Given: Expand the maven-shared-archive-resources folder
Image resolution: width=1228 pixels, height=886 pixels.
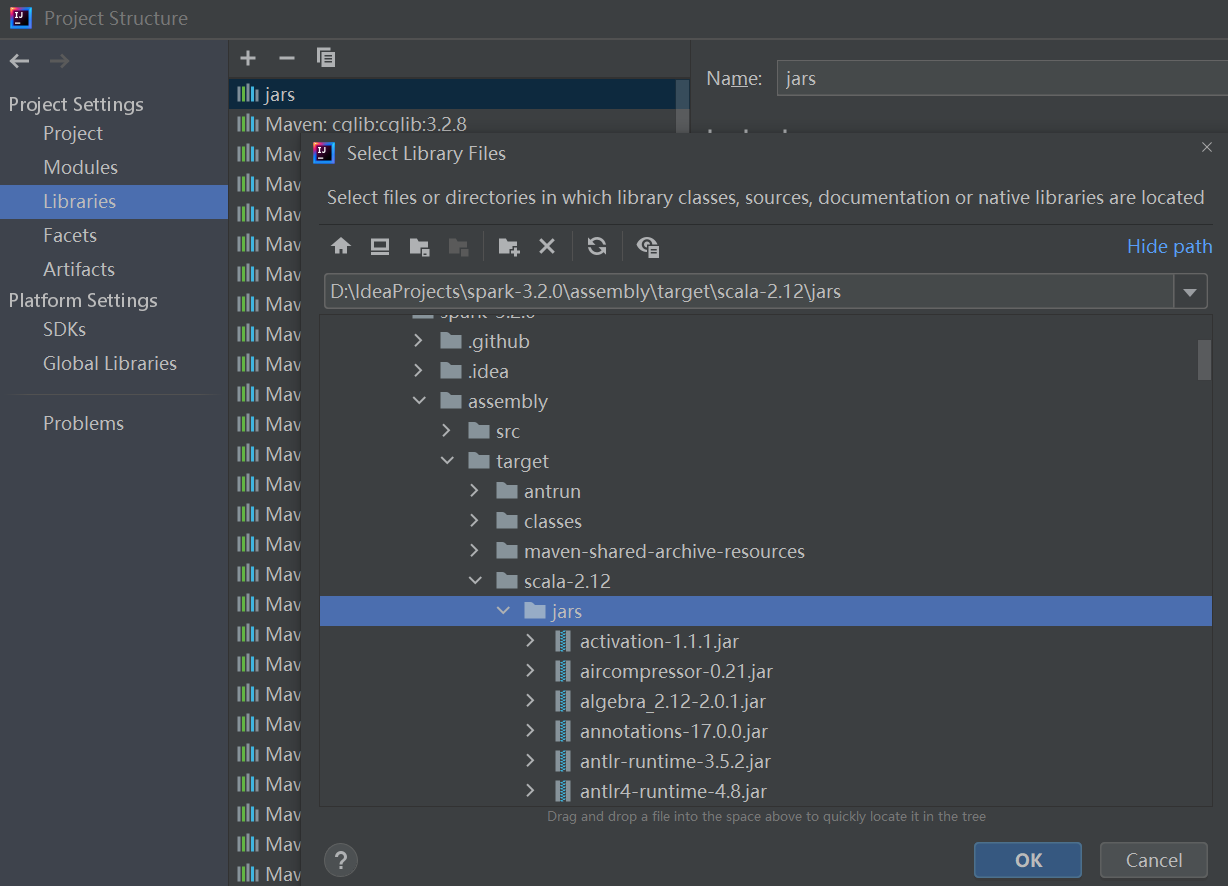Looking at the screenshot, I should pyautogui.click(x=475, y=551).
